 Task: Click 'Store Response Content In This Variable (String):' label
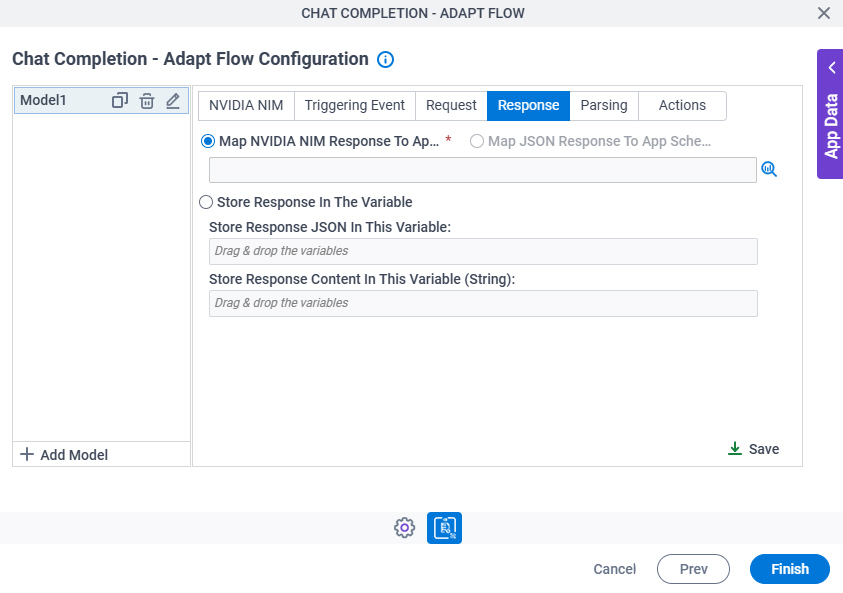click(x=362, y=280)
